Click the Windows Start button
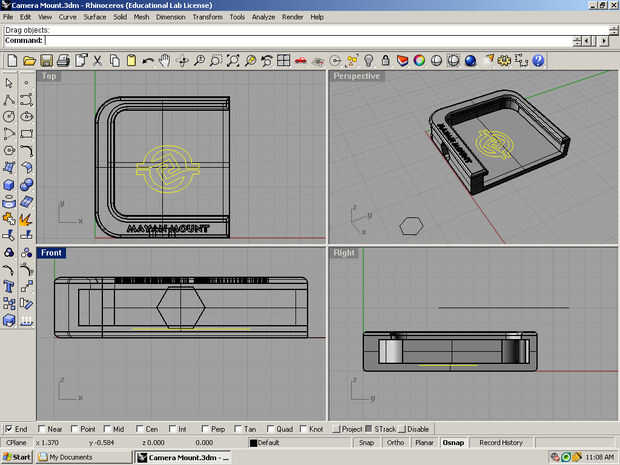 pyautogui.click(x=17, y=457)
